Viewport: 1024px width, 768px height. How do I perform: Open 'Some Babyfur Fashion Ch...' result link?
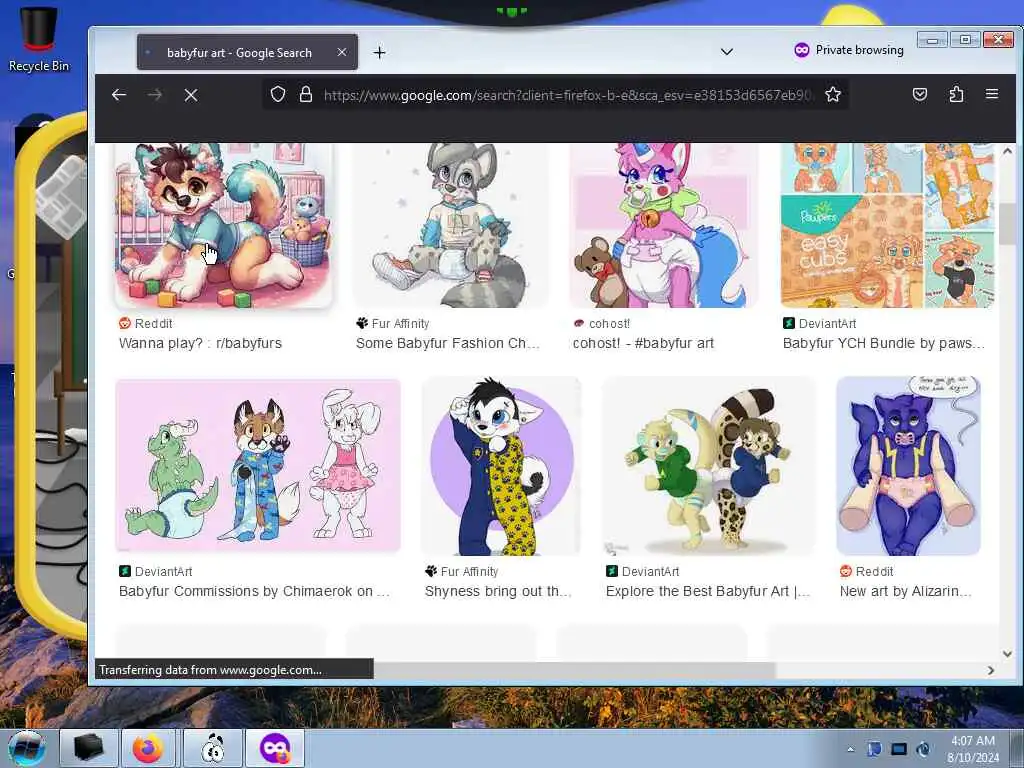[x=448, y=344]
